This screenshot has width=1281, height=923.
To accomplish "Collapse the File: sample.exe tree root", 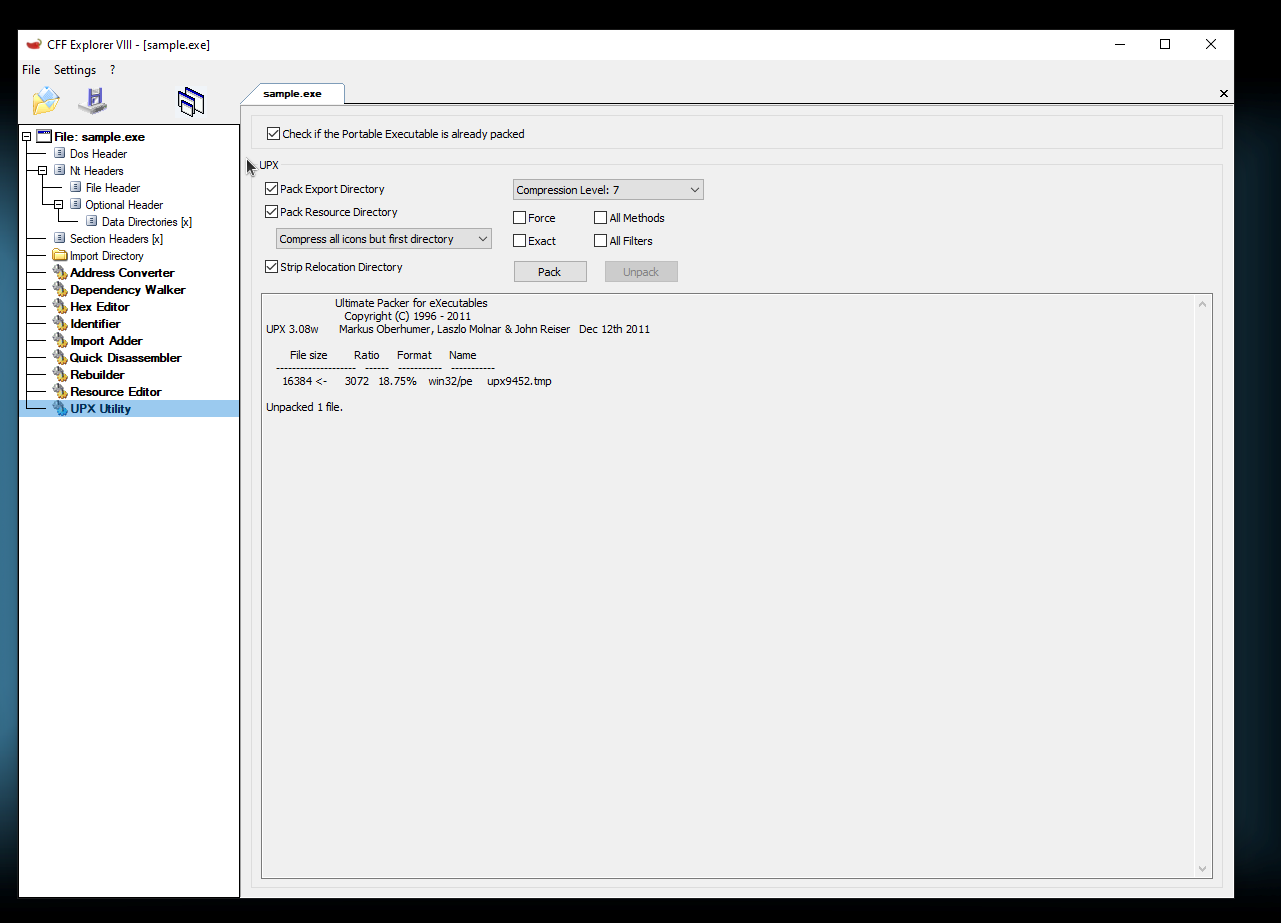I will [x=27, y=137].
